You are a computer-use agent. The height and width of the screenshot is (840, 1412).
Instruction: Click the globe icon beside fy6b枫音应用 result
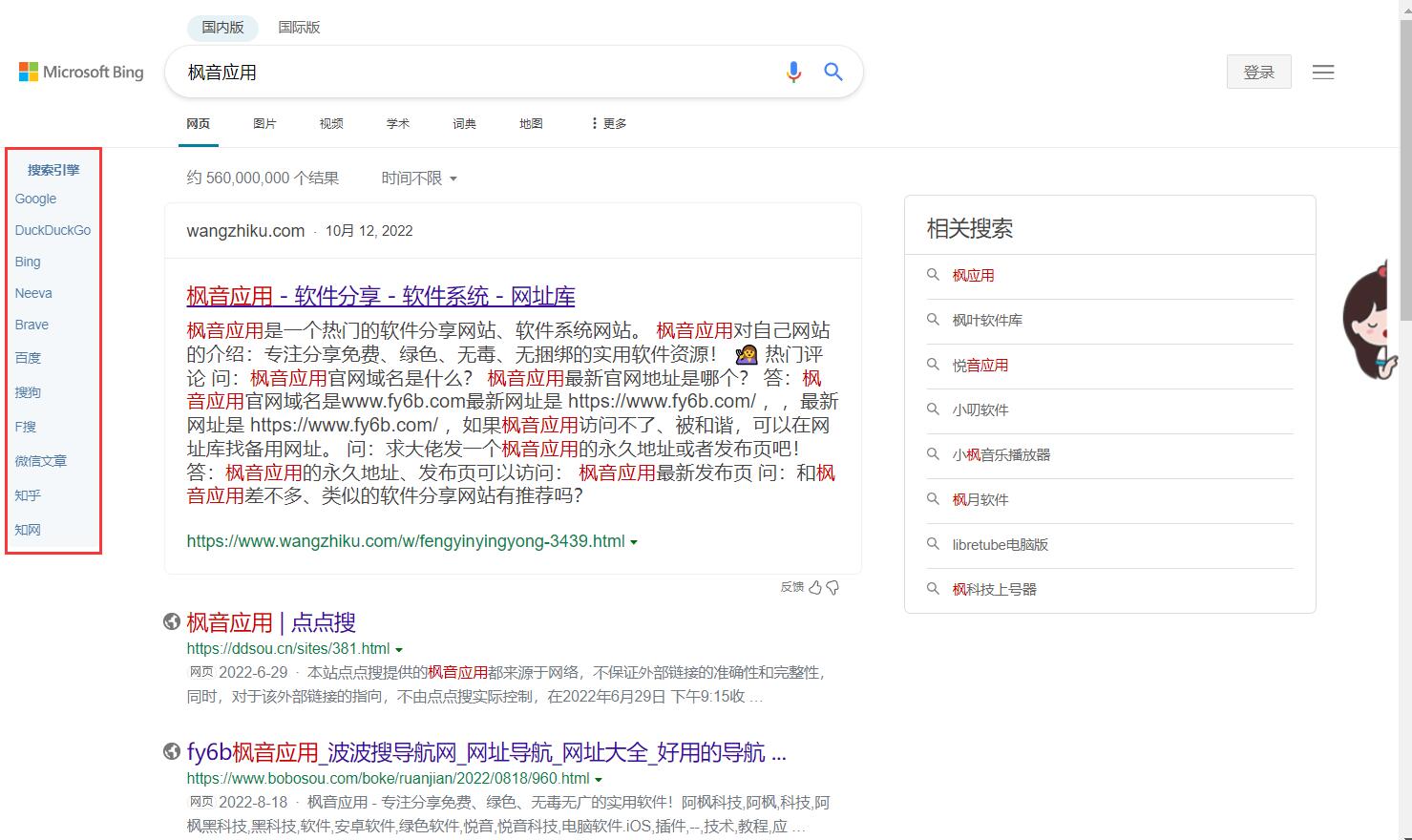click(x=172, y=752)
